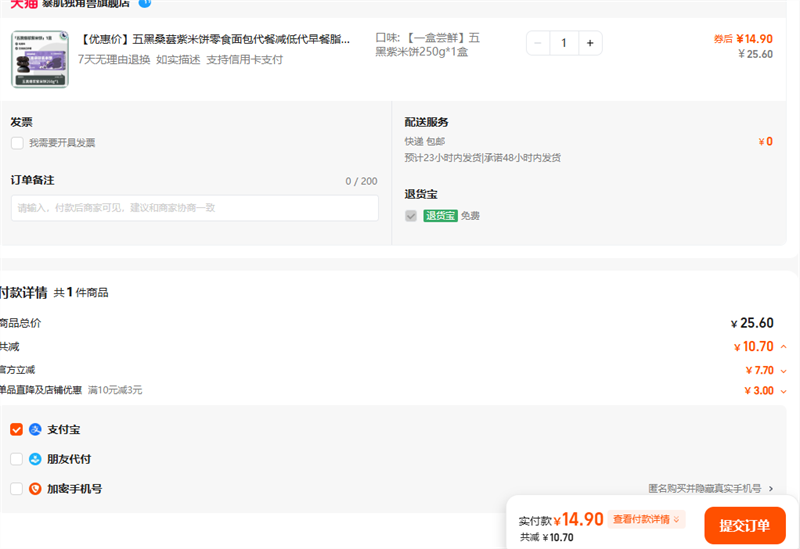This screenshot has width=800, height=549.
Task: Tick the 我需要开具发票 invoice checkbox
Action: (17, 143)
